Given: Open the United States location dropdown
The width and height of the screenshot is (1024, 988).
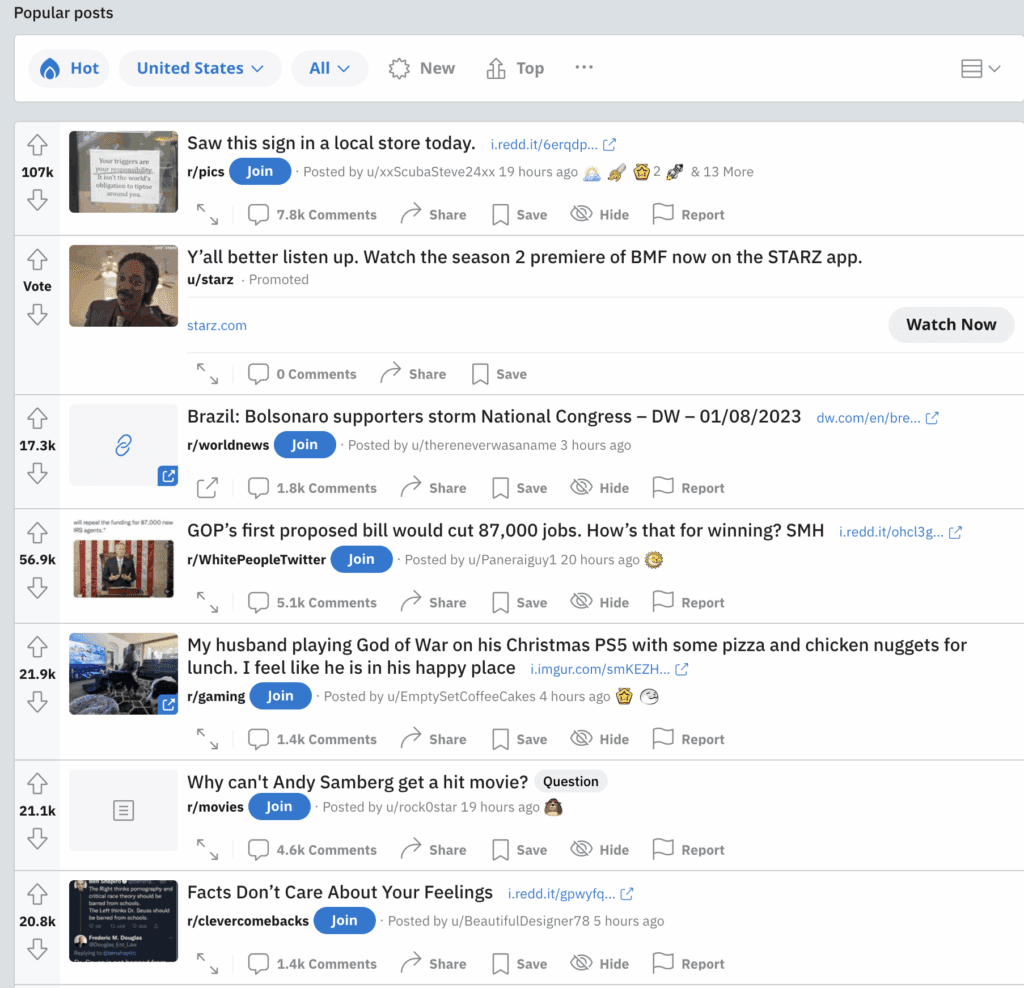Looking at the screenshot, I should (x=199, y=68).
